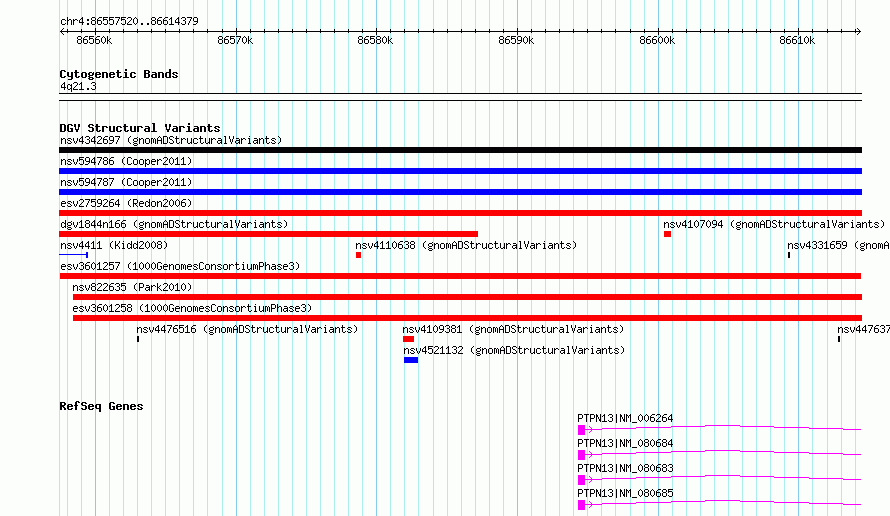
Task: Click the 86610k ruler tick label
Action: pyautogui.click(x=797, y=40)
